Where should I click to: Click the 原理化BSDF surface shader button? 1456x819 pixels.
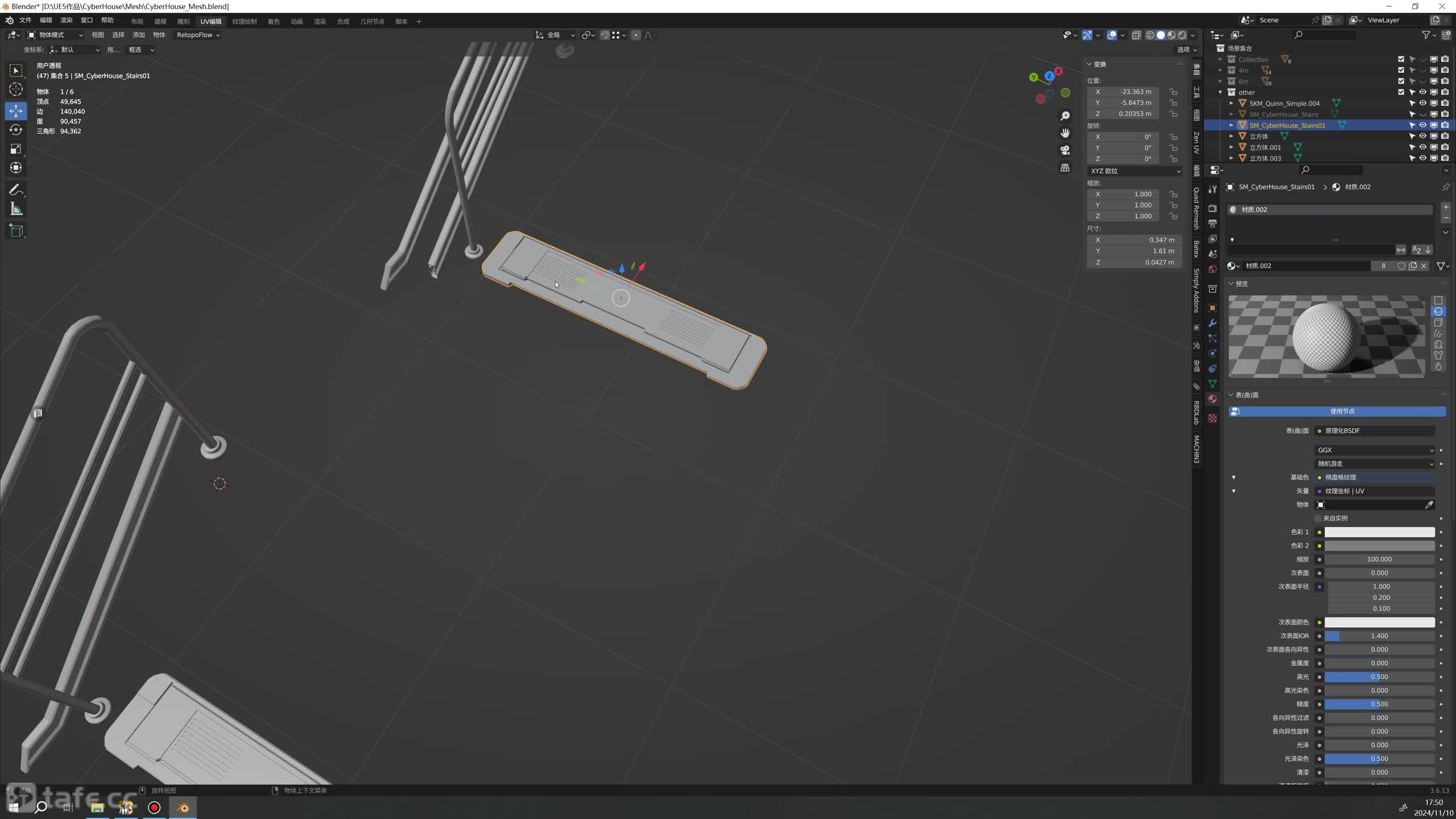[1375, 431]
